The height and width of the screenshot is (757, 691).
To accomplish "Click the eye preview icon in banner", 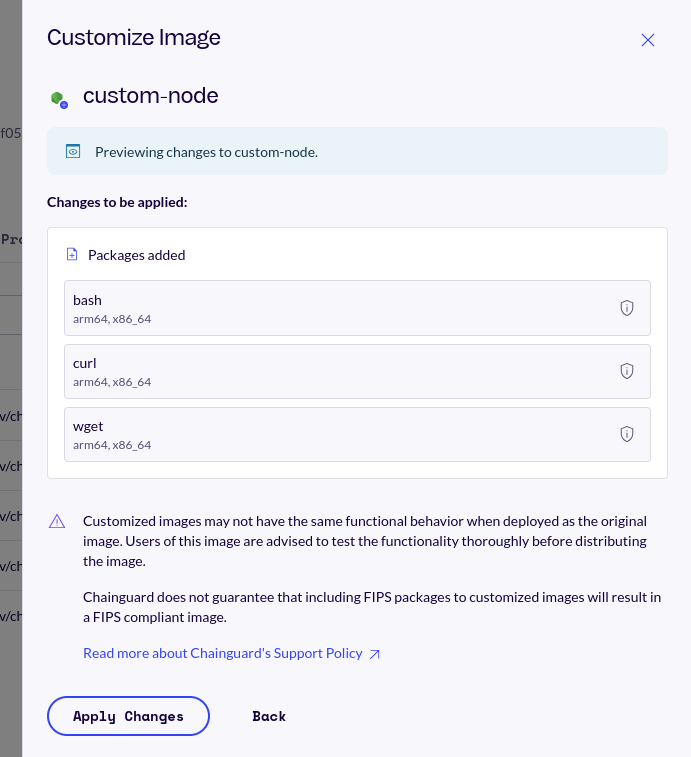I will pos(72,152).
